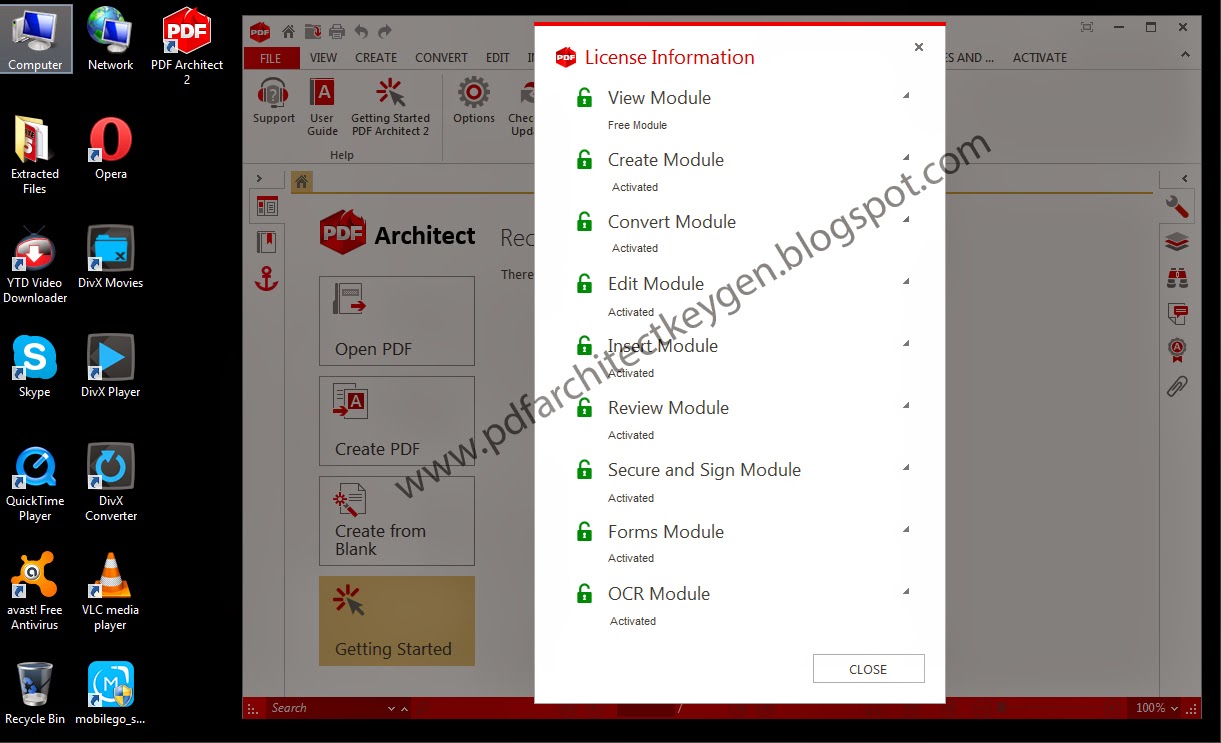Image resolution: width=1221 pixels, height=743 pixels.
Task: Expand the View Module details triangle
Action: (906, 96)
